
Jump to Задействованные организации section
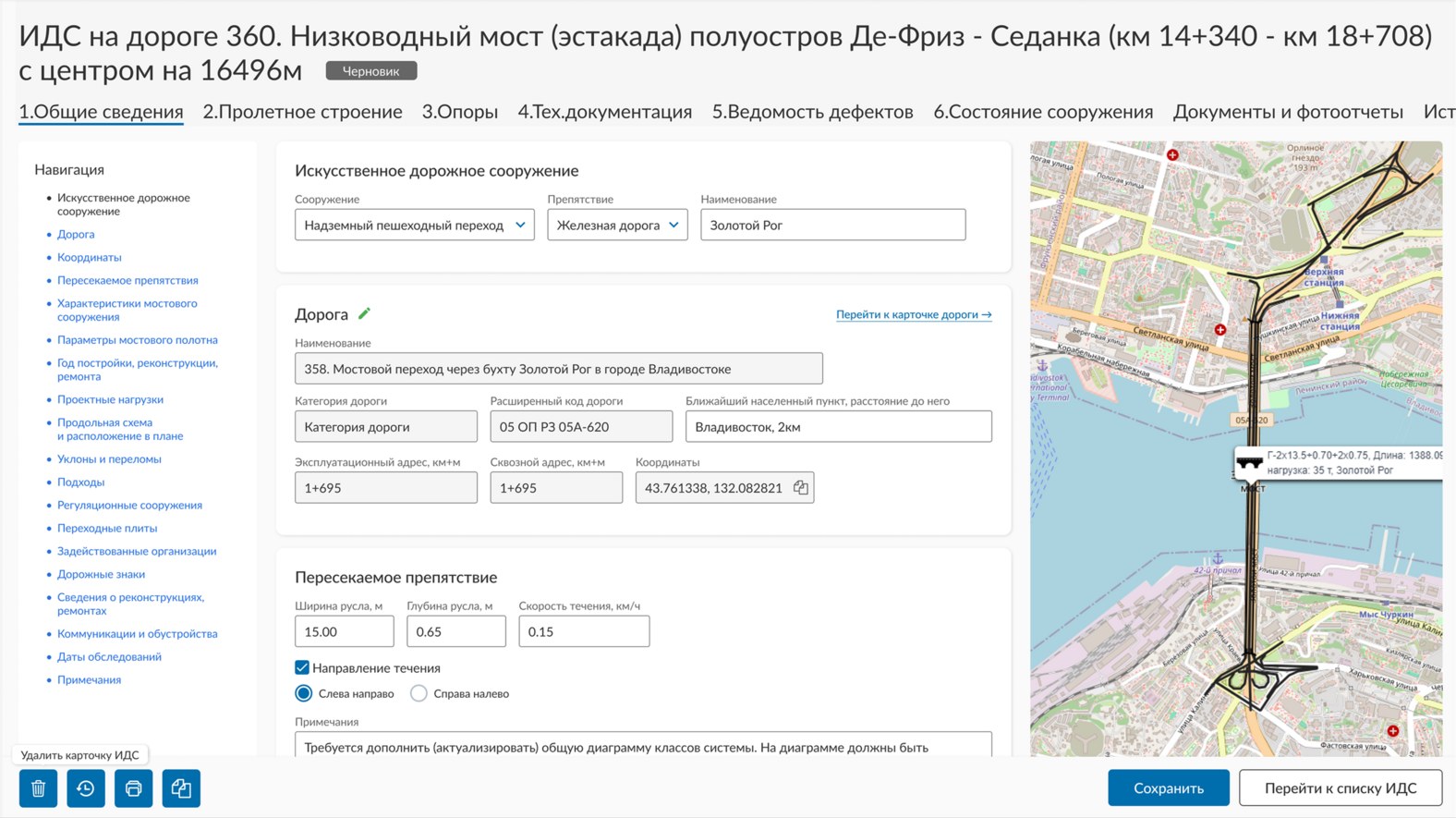point(137,551)
